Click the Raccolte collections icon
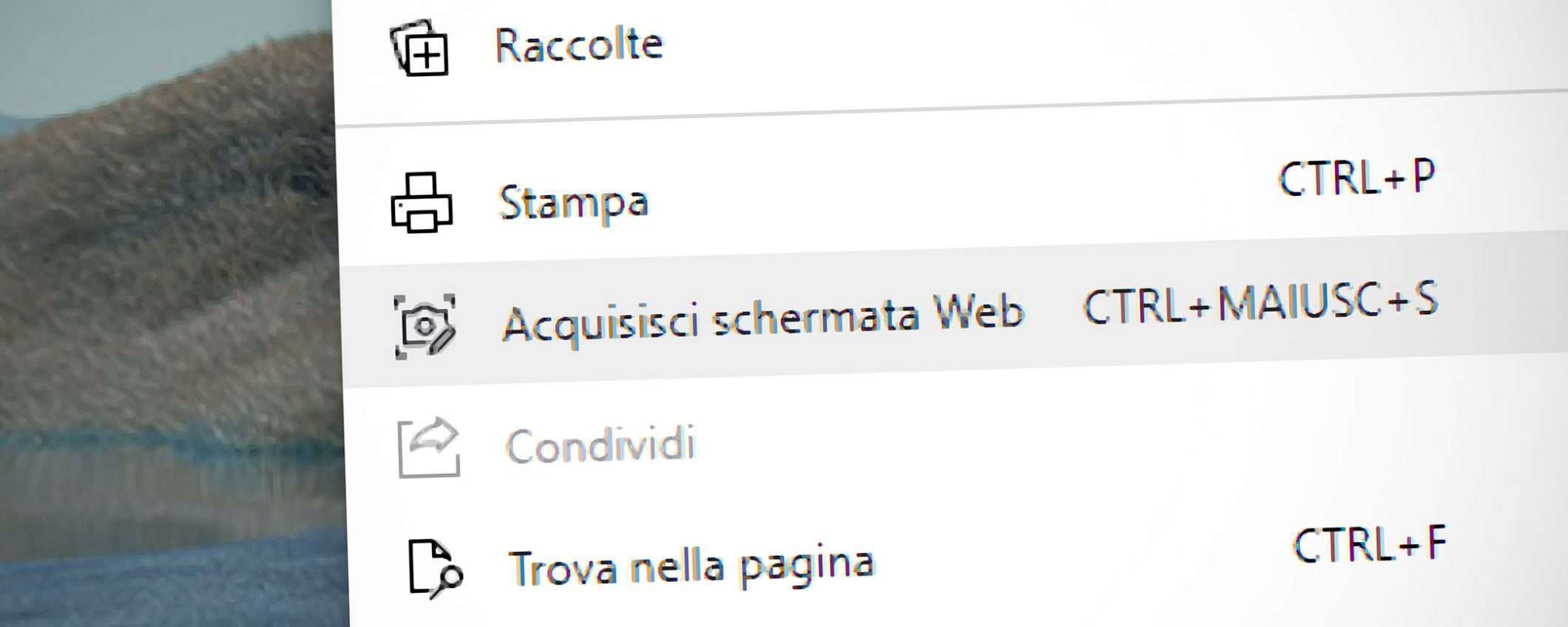The image size is (1568, 627). coord(419,49)
